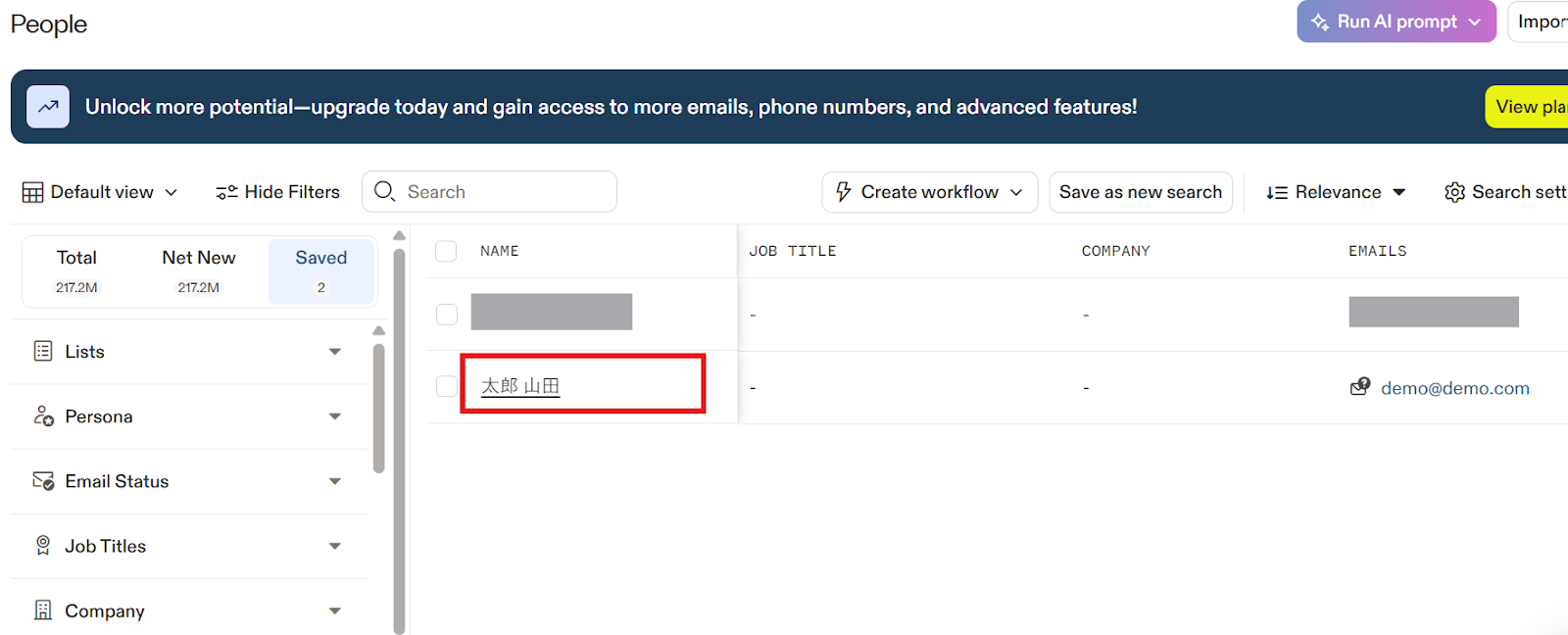
Task: Click Save as new search button
Action: 1141,192
